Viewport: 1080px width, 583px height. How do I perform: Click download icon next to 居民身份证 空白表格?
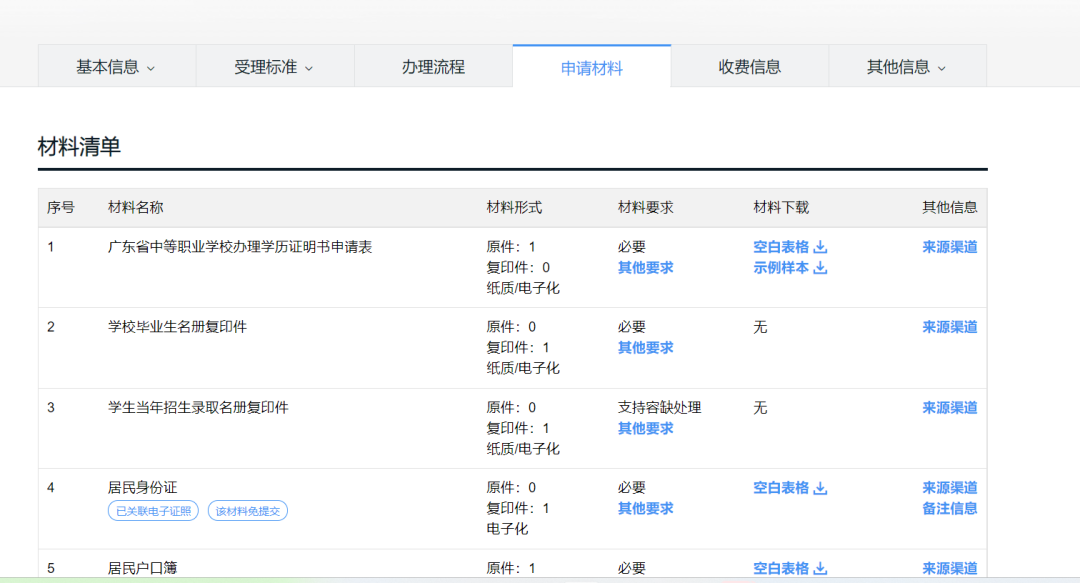click(x=820, y=488)
